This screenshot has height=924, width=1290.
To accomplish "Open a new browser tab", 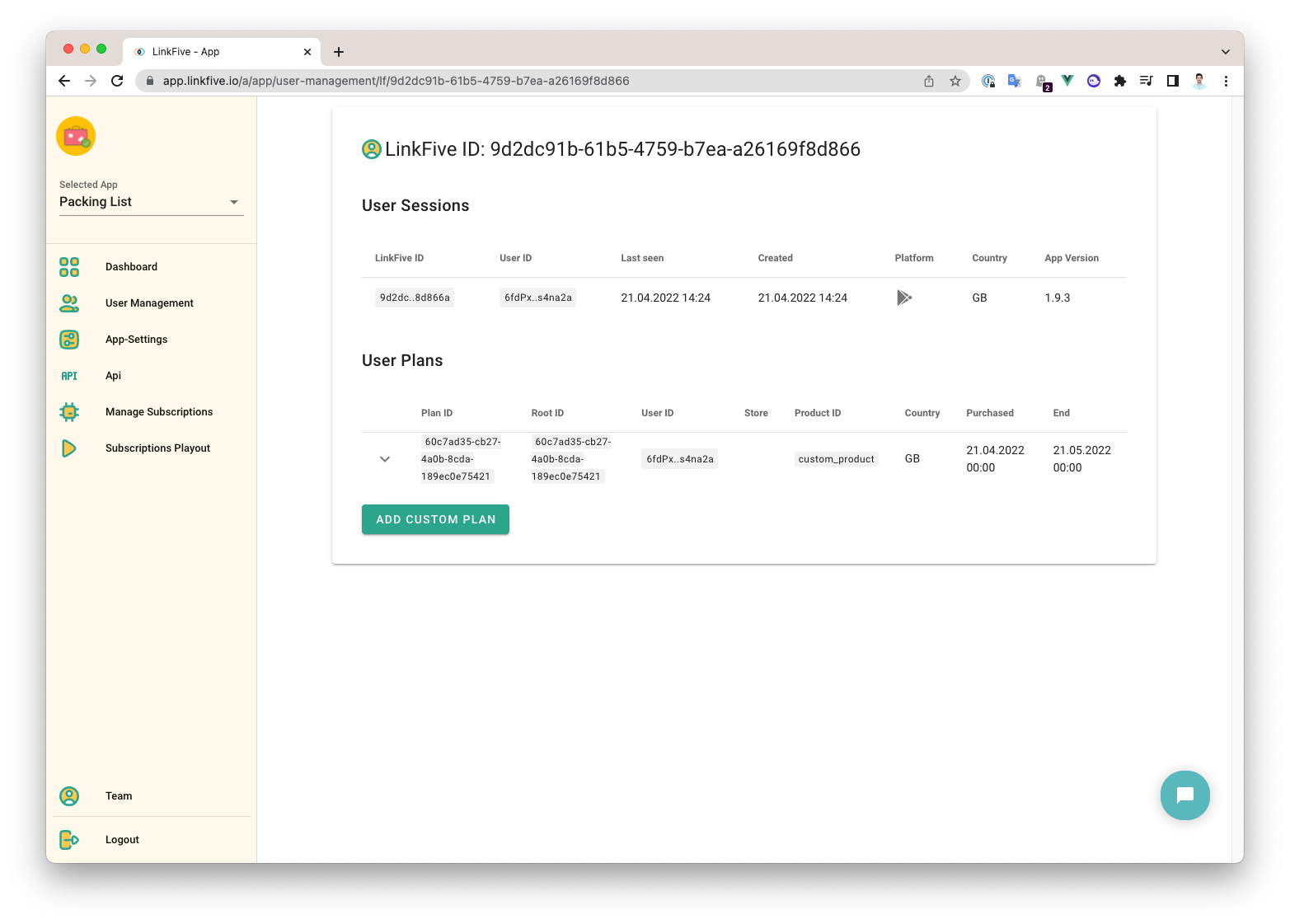I will pos(338,51).
